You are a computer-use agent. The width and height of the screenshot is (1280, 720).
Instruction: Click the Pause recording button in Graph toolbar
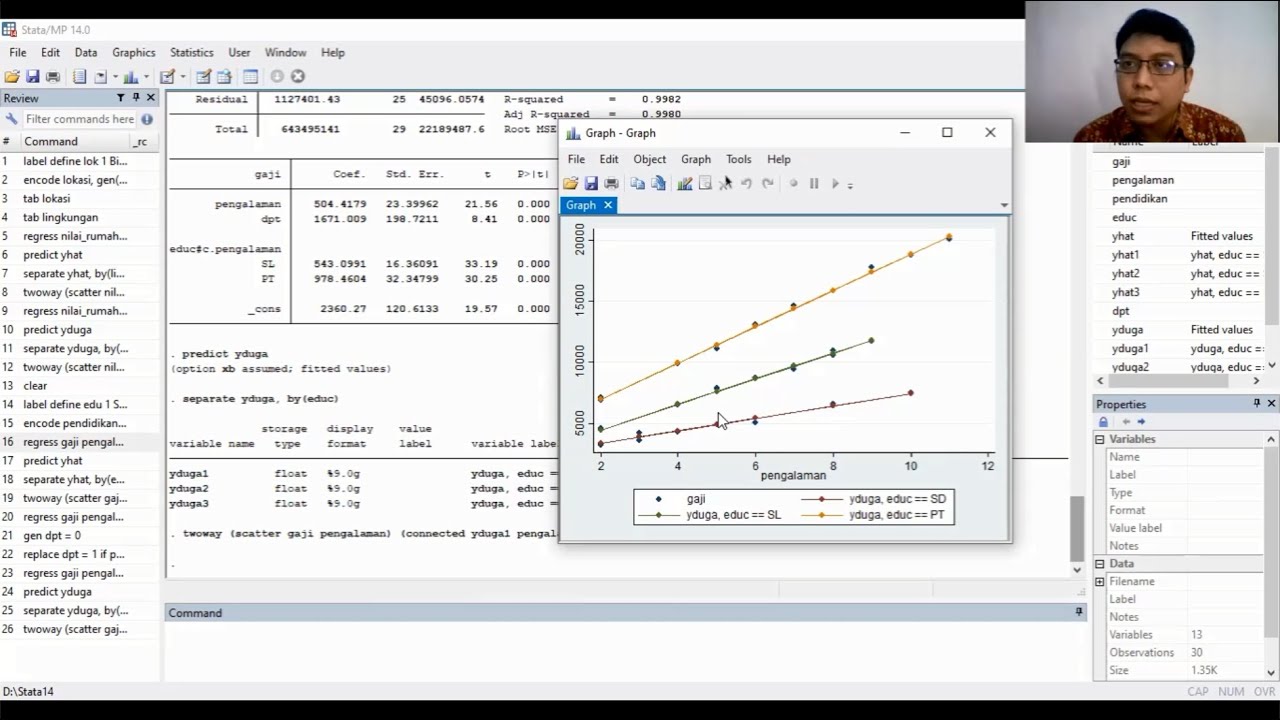[x=814, y=184]
